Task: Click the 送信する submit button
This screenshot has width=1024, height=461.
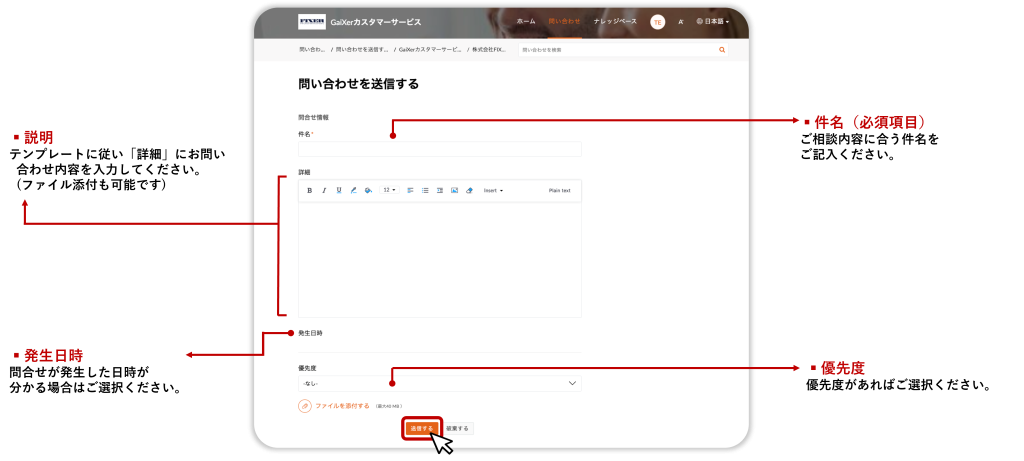Action: point(421,428)
